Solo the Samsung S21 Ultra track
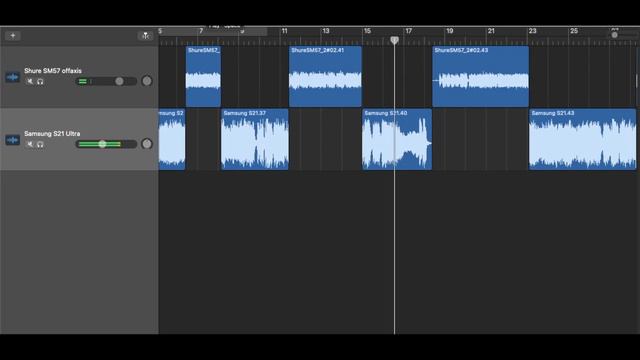Viewport: 640px width, 360px height. coord(40,144)
